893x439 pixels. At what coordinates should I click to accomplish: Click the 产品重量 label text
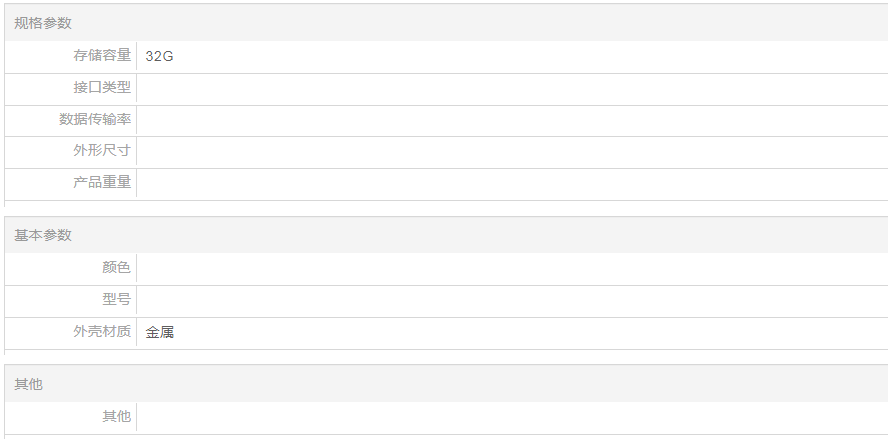point(102,184)
